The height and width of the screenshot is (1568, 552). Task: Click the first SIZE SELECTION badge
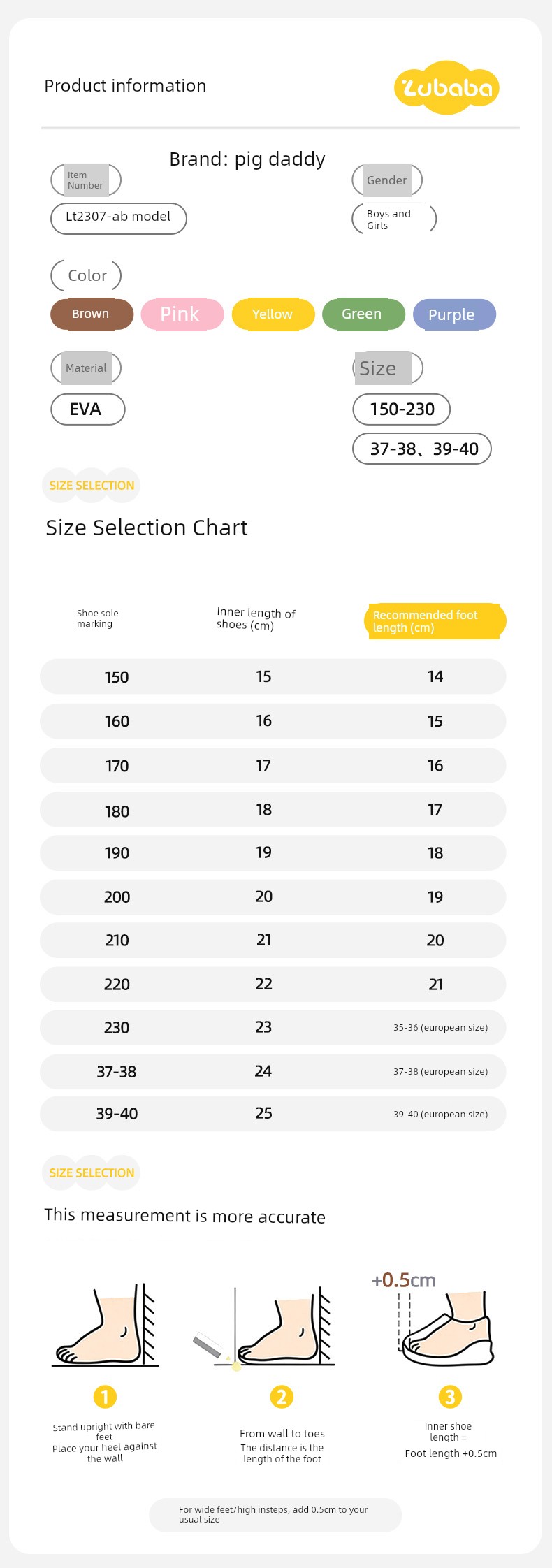[x=91, y=485]
